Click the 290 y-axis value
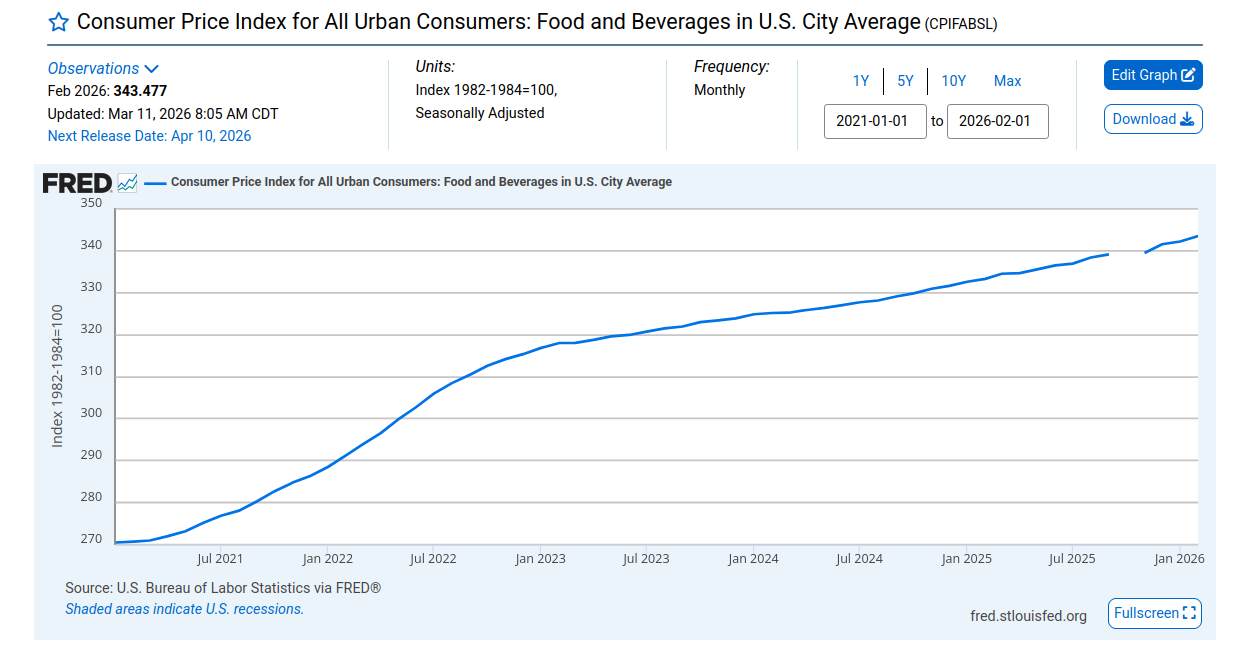This screenshot has height=646, width=1240. click(91, 455)
